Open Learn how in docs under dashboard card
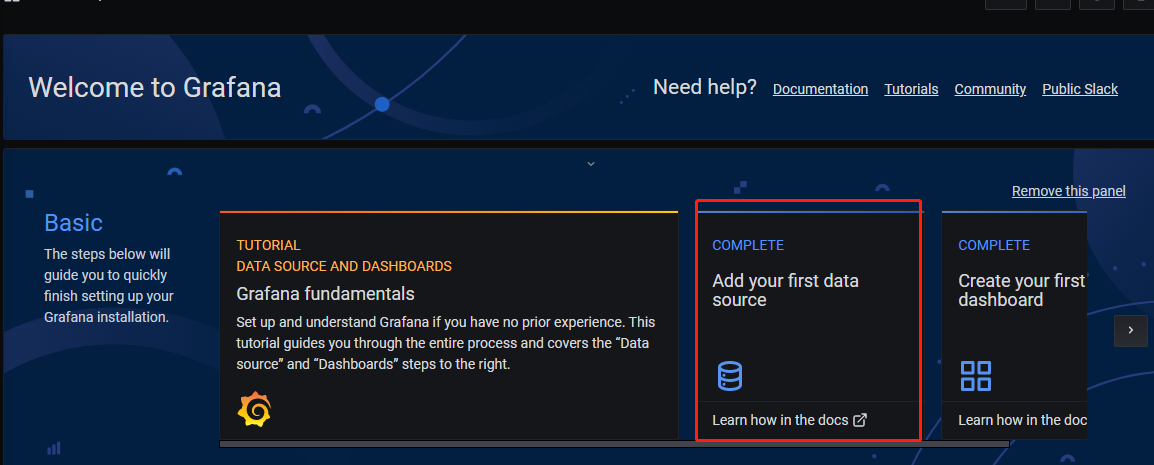The height and width of the screenshot is (465, 1154). [1022, 420]
